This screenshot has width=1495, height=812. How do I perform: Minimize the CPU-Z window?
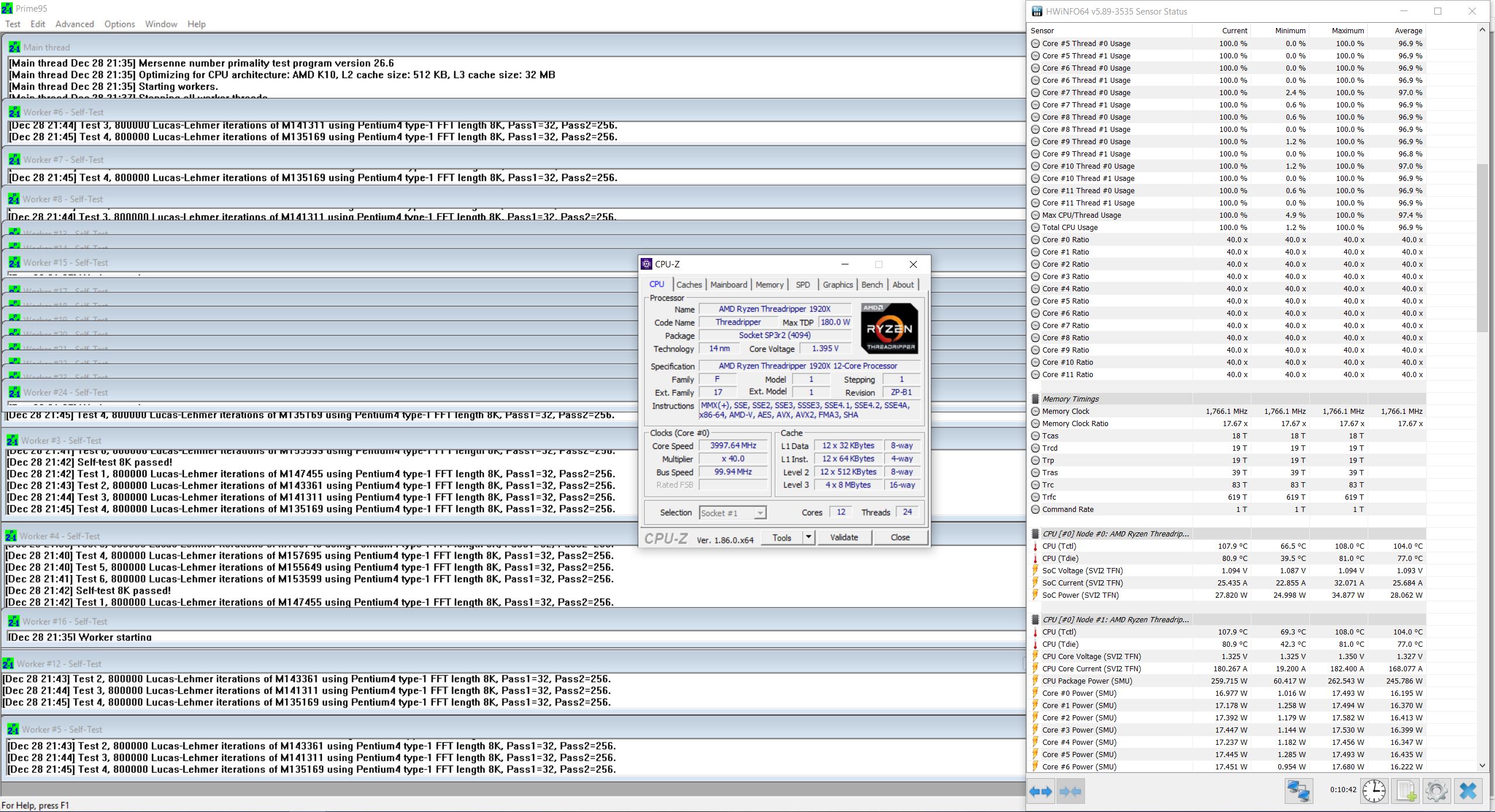click(x=844, y=264)
